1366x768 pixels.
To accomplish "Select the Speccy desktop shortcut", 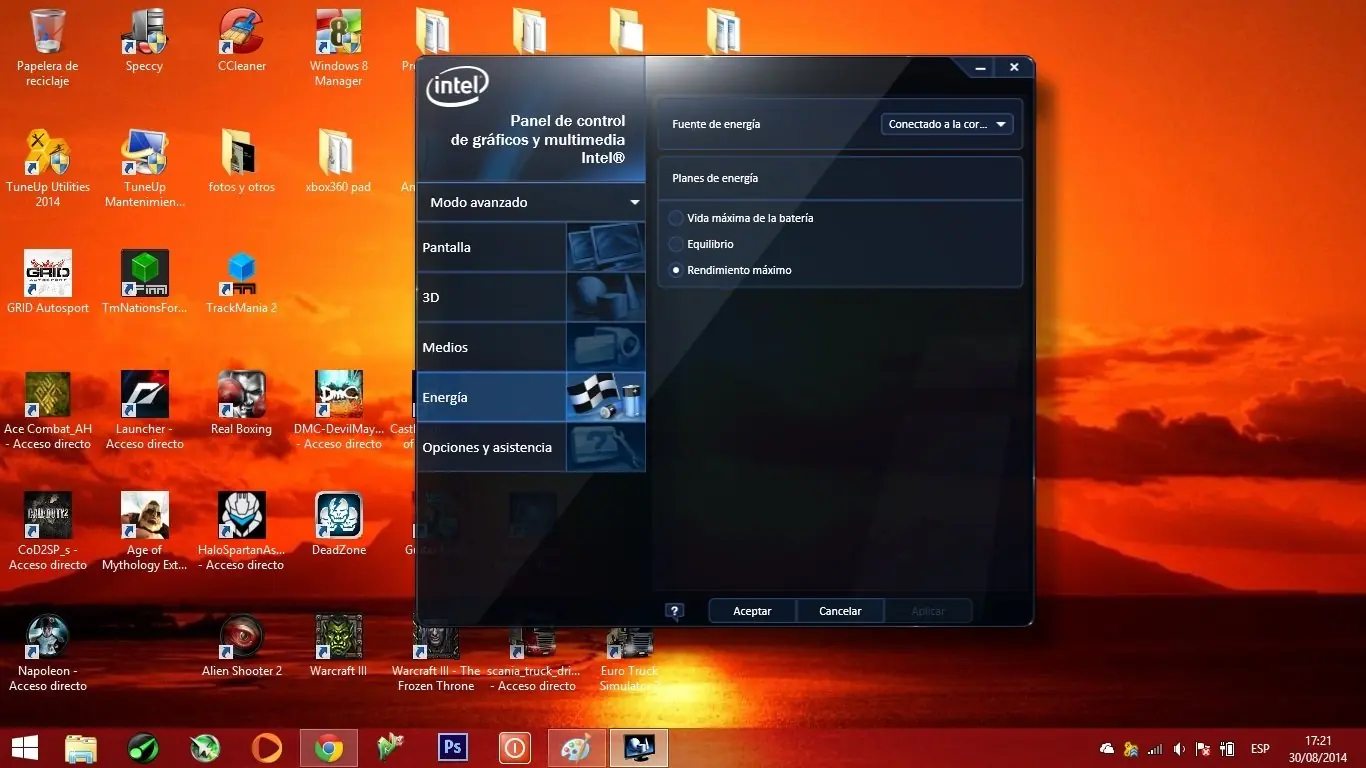I will pyautogui.click(x=144, y=41).
